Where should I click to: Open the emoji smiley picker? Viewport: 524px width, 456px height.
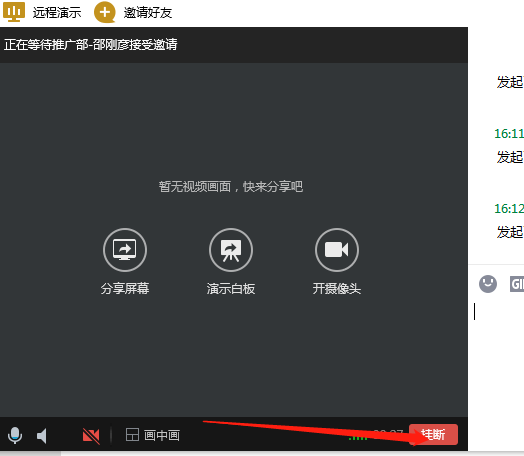488,284
